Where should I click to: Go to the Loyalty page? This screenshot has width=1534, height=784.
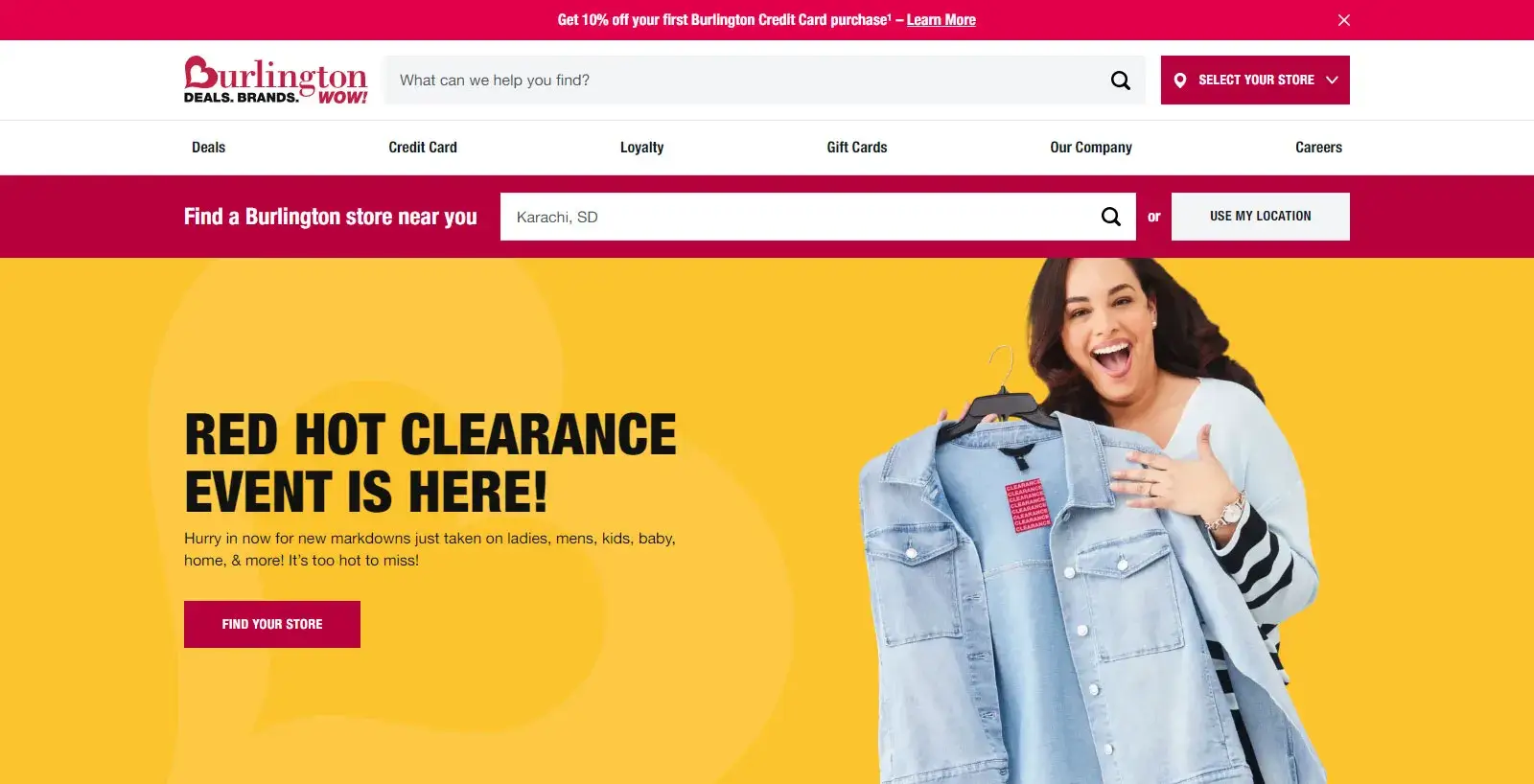tap(641, 148)
